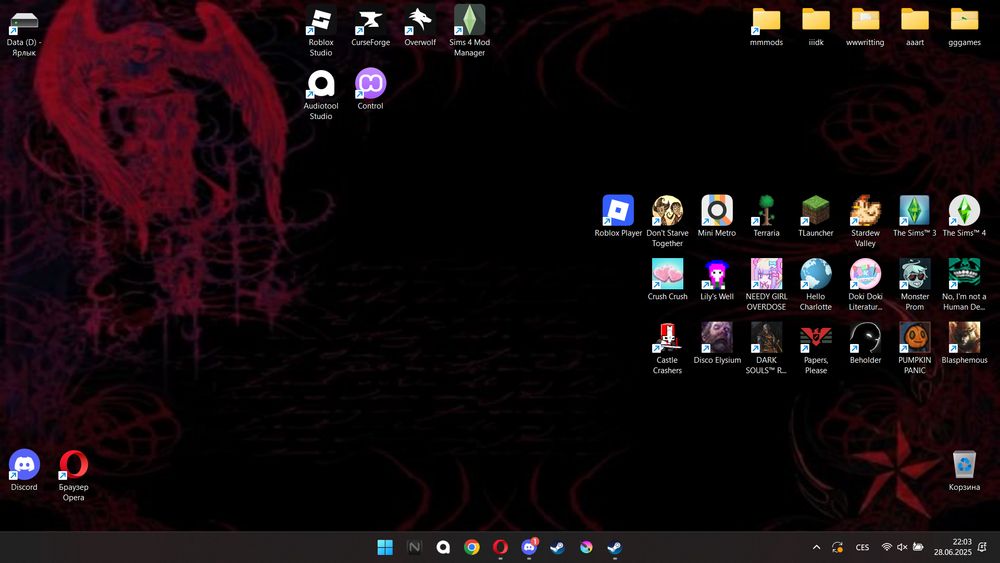Select the Roblox Player desktop icon

(618, 217)
